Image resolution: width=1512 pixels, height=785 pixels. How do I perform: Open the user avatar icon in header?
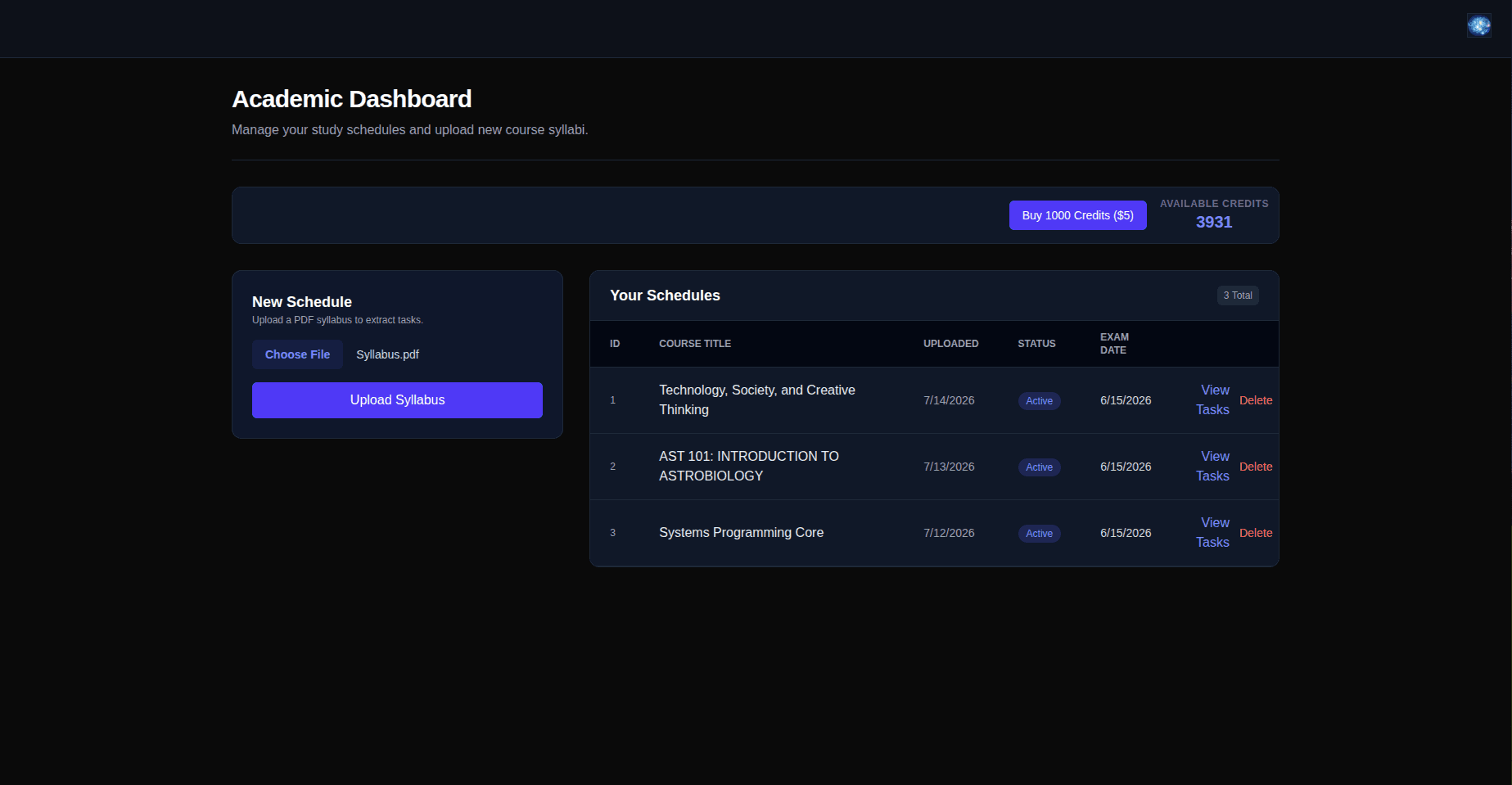[x=1478, y=25]
